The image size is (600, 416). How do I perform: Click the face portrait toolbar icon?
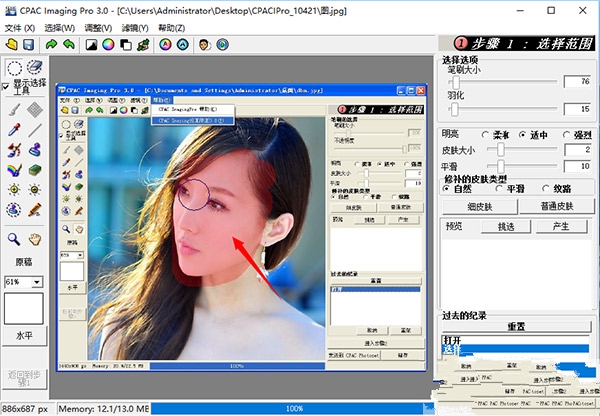(x=205, y=45)
